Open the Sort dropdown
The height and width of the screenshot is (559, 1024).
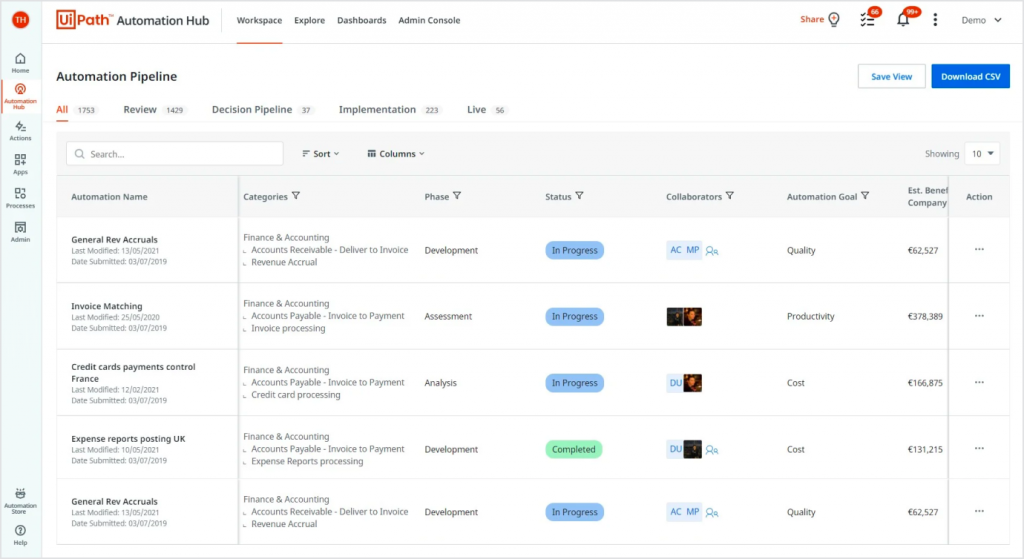321,154
